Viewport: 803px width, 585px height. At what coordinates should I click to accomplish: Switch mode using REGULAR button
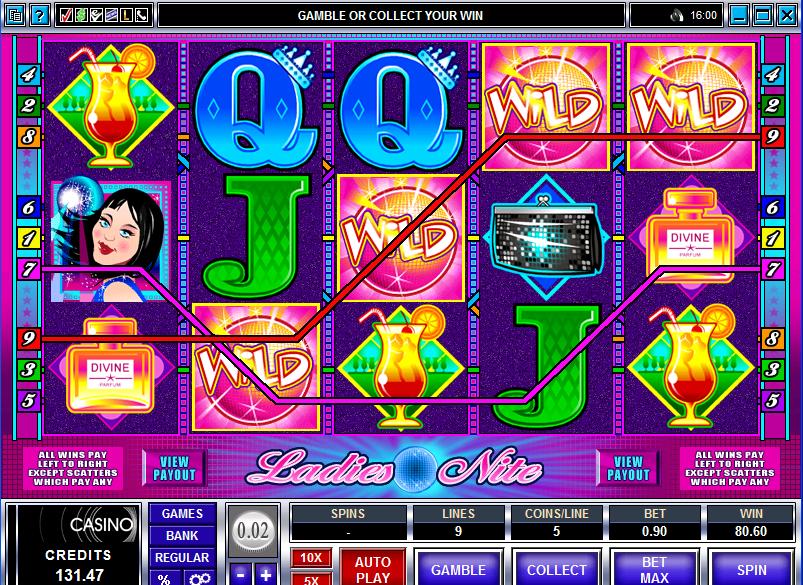coord(182,558)
